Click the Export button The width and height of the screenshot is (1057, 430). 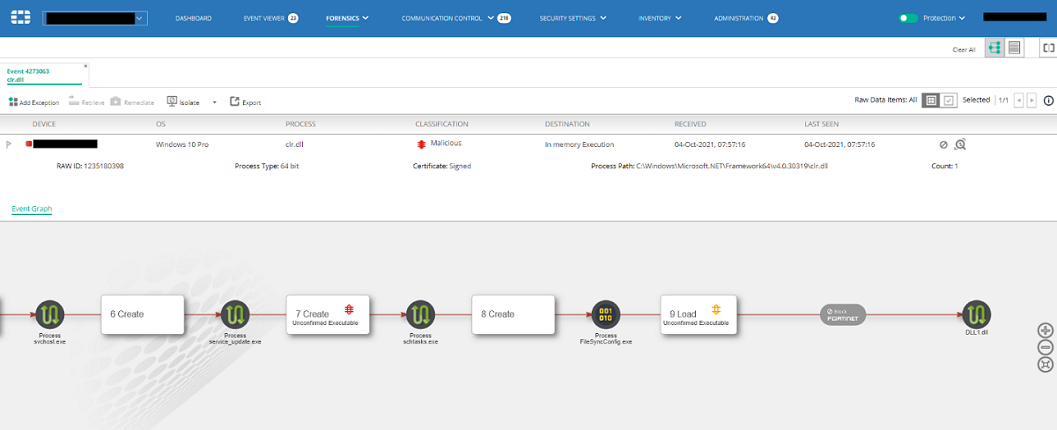click(x=245, y=102)
